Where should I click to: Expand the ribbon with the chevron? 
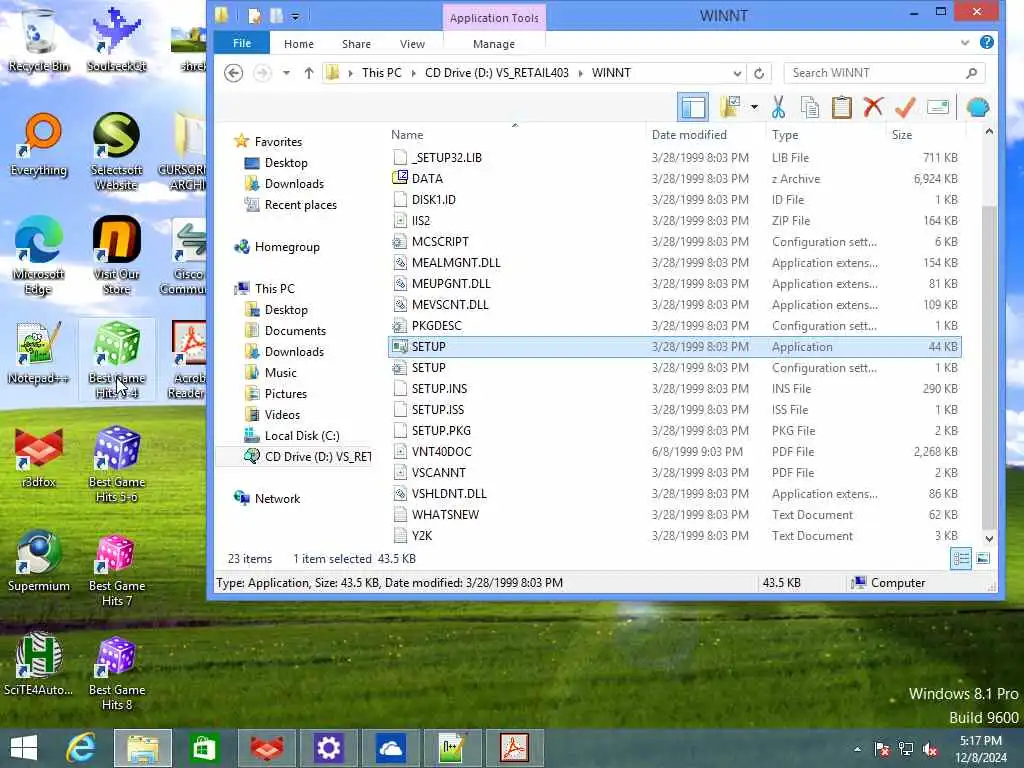click(x=965, y=42)
